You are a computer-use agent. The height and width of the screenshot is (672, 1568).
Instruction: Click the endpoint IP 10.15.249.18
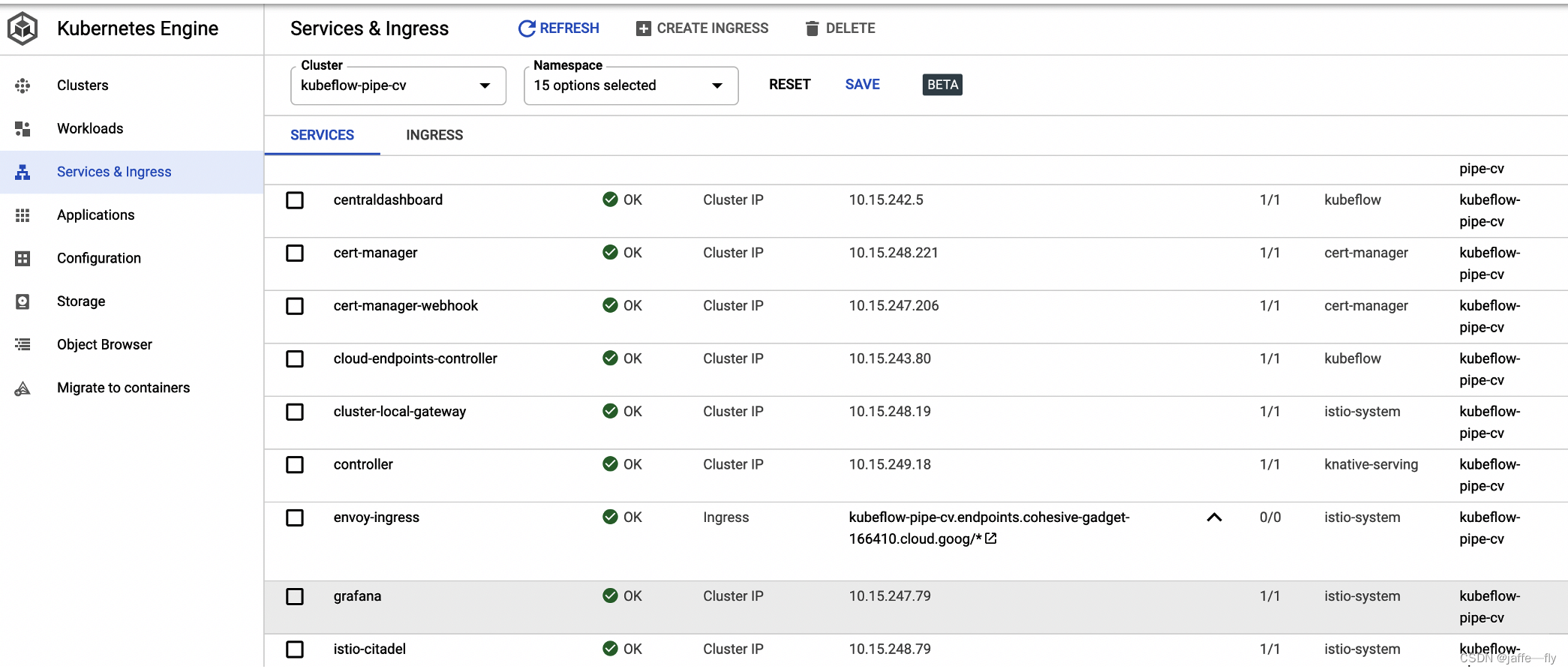890,464
